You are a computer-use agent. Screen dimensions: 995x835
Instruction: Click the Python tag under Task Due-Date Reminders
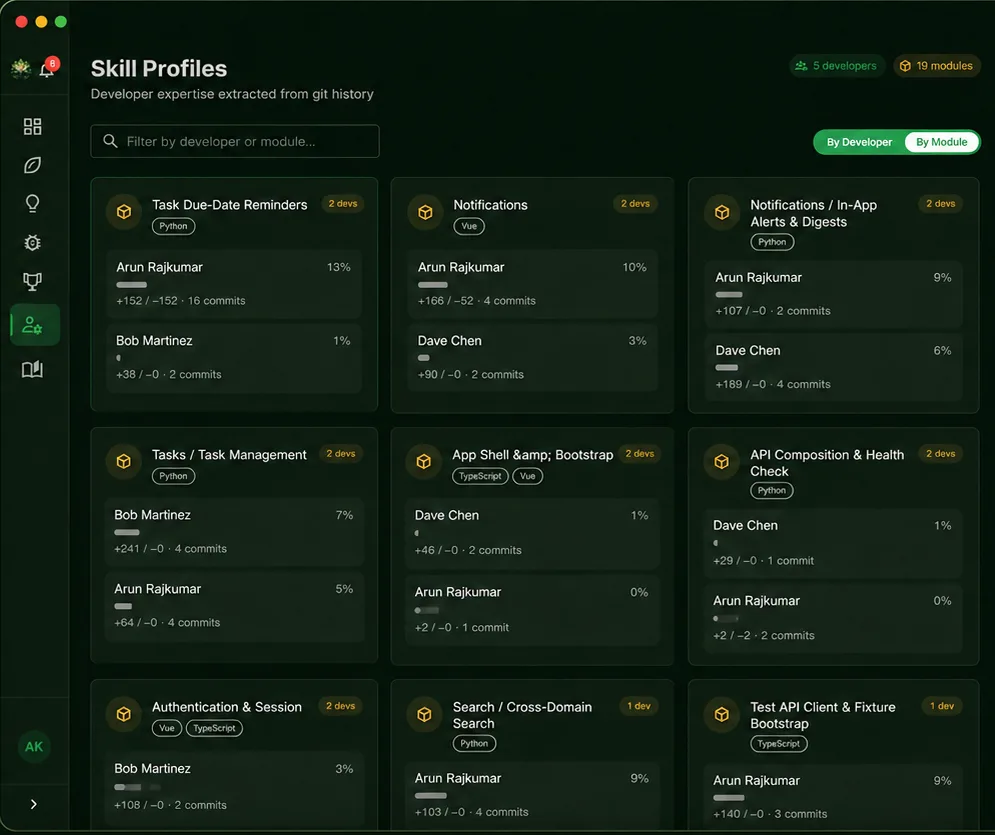(173, 226)
